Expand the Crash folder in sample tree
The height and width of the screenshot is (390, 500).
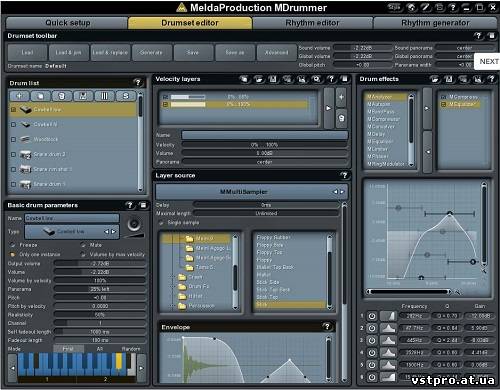pos(173,277)
